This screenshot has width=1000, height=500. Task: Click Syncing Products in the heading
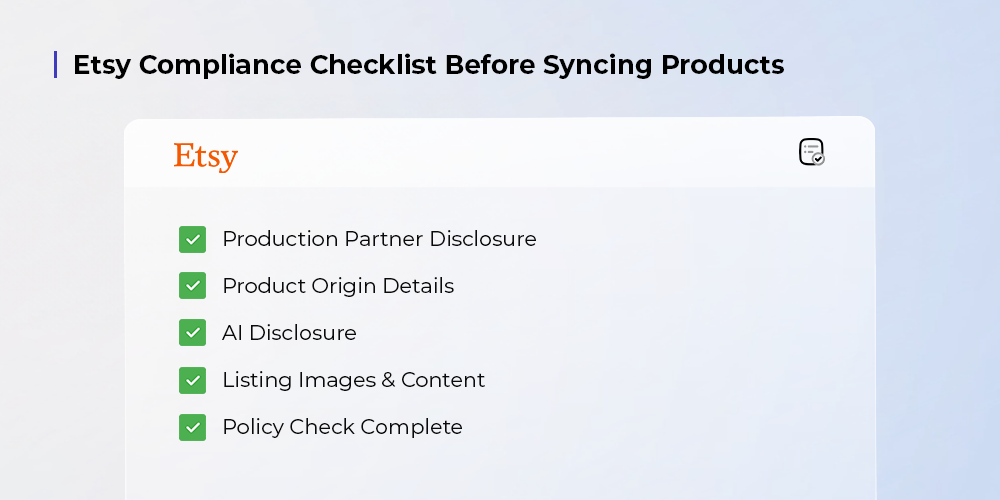(664, 66)
